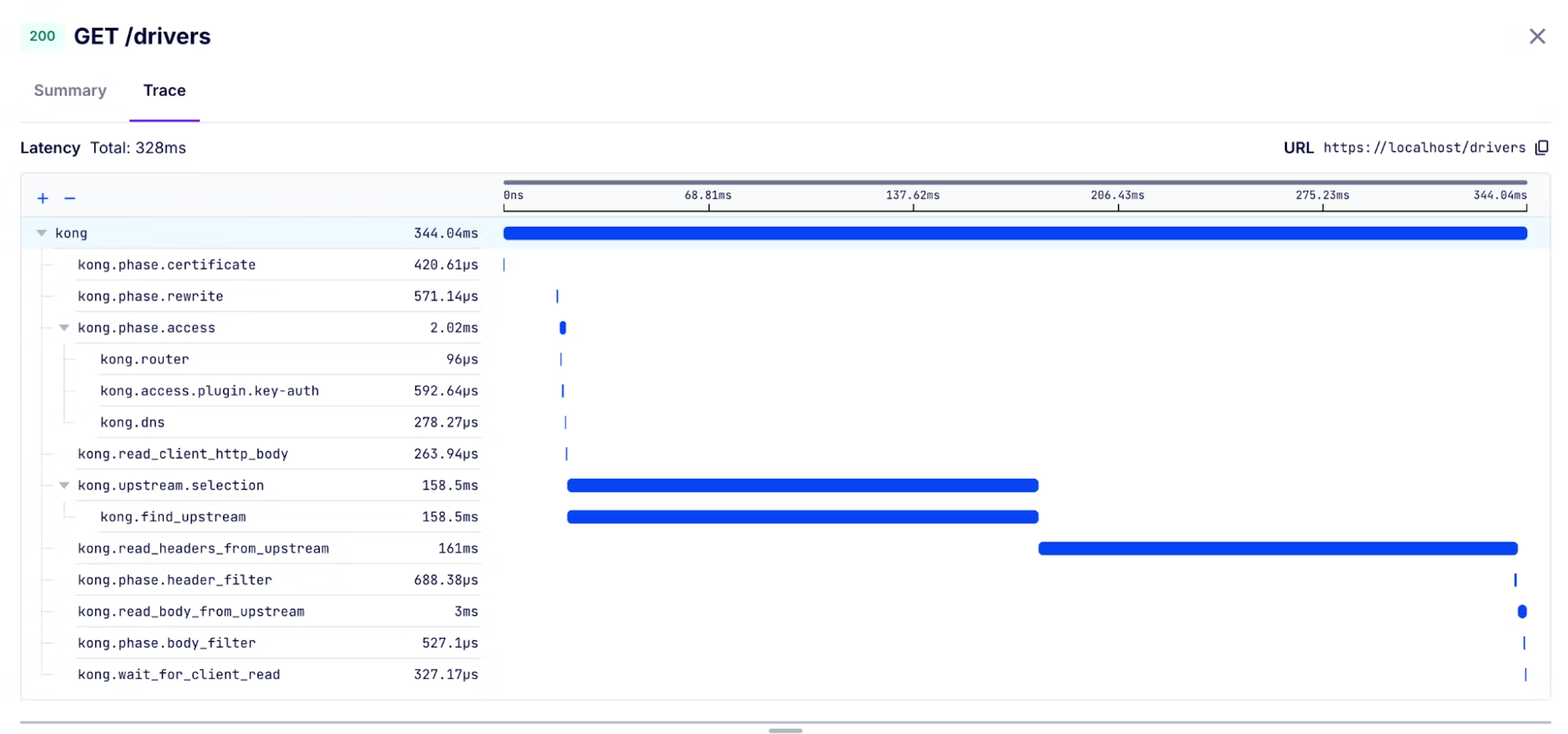Click the minus collapse-all icon
This screenshot has height=734, width=1568.
click(x=70, y=198)
